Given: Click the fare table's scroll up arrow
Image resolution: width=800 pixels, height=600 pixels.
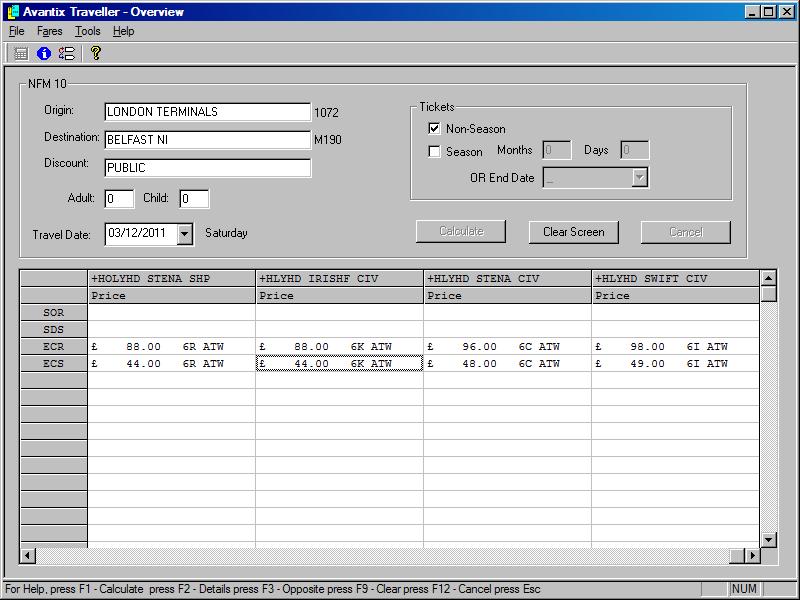Looking at the screenshot, I should 768,278.
